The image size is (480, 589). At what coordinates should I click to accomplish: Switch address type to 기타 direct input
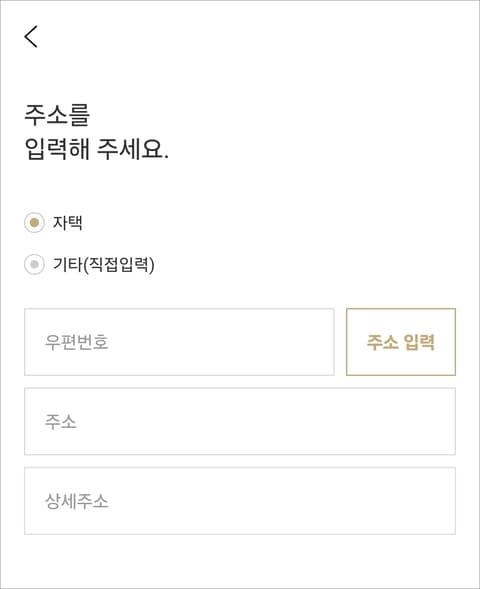[34, 264]
